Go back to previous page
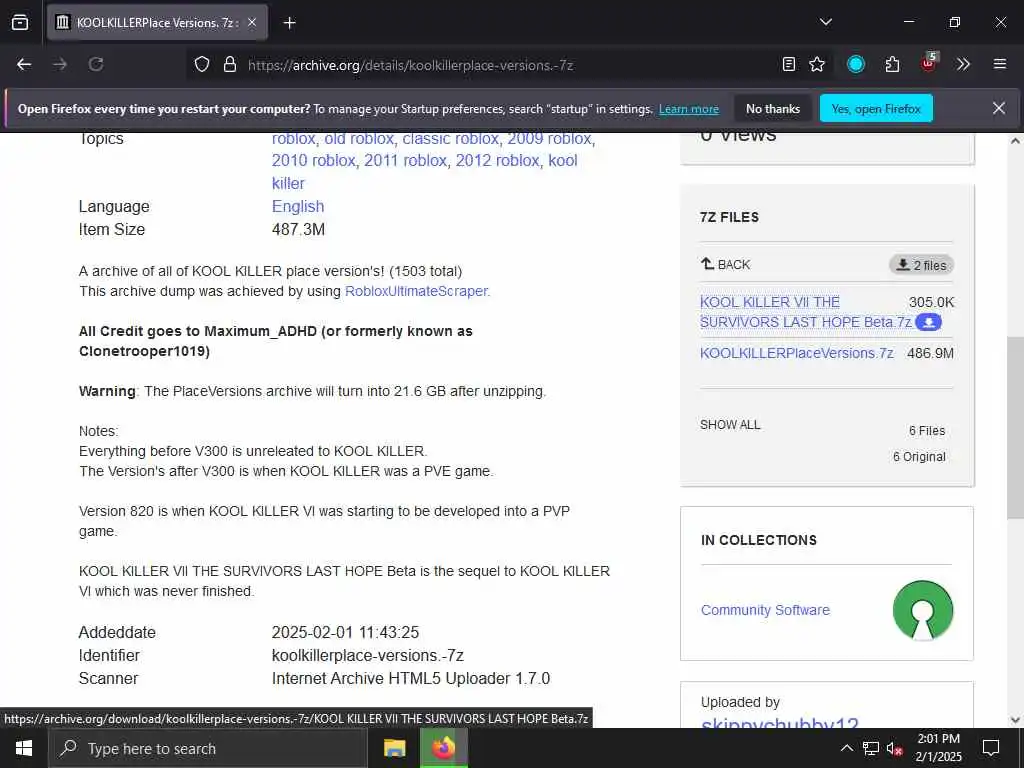Viewport: 1024px width, 768px height. coord(24,65)
